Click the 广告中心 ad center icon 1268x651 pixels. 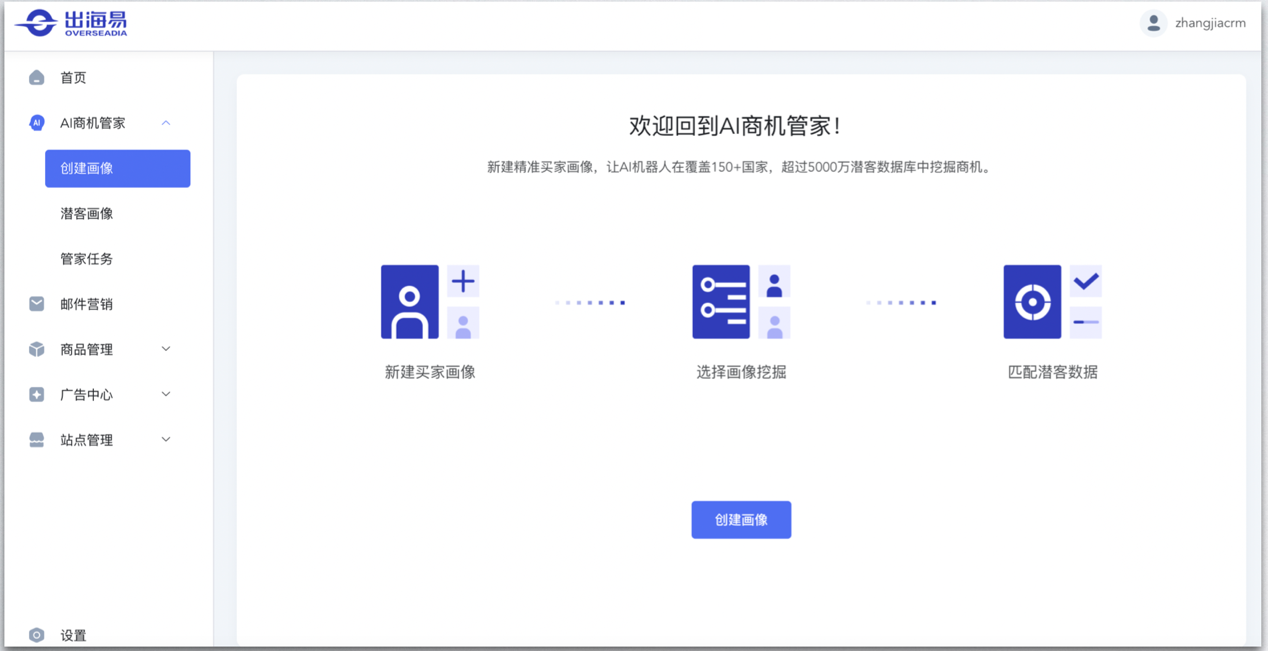pyautogui.click(x=36, y=394)
